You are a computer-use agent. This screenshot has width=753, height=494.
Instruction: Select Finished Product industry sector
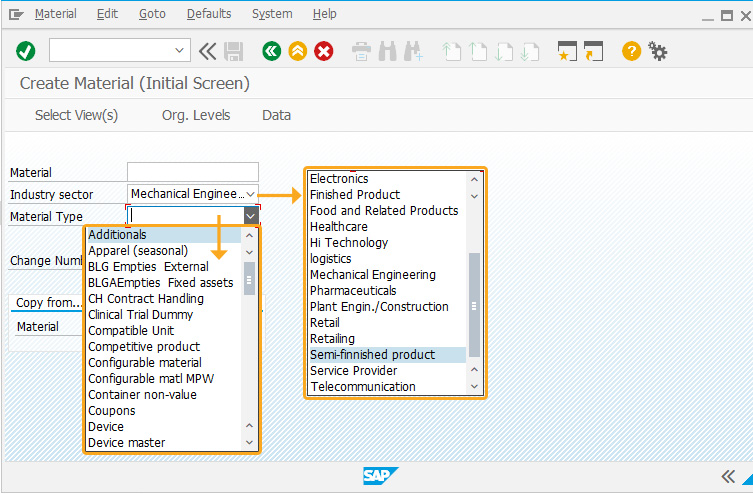click(x=387, y=194)
